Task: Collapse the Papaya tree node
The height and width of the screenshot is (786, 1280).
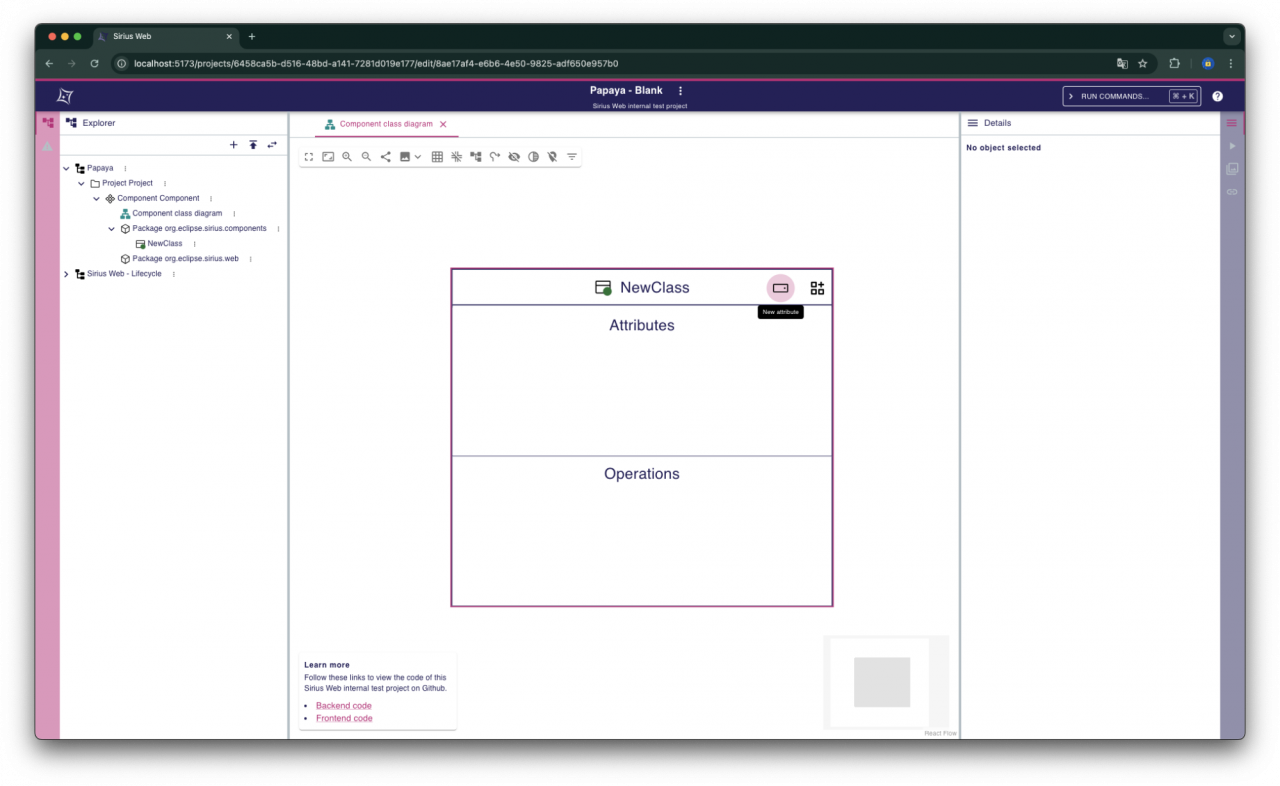Action: click(66, 168)
